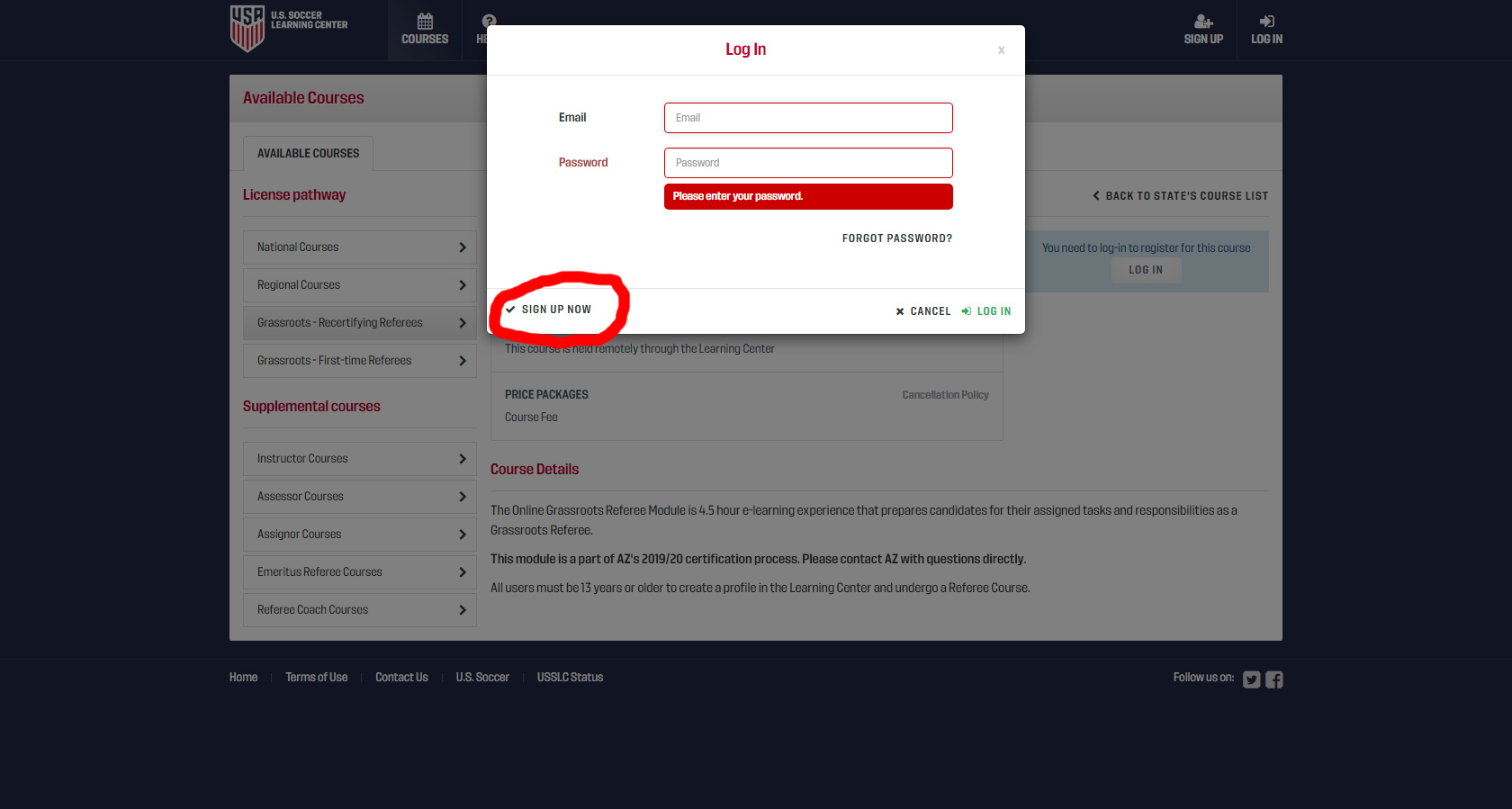This screenshot has height=809, width=1512.
Task: Open the Cancellation Policy link
Action: (945, 395)
